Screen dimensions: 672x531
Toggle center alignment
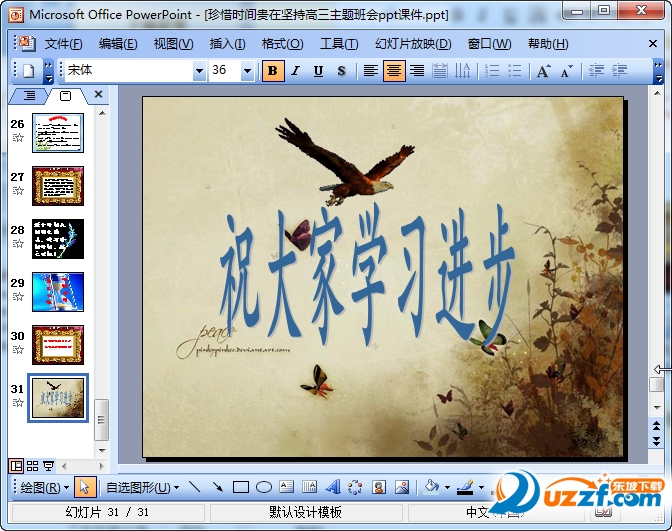pyautogui.click(x=394, y=71)
